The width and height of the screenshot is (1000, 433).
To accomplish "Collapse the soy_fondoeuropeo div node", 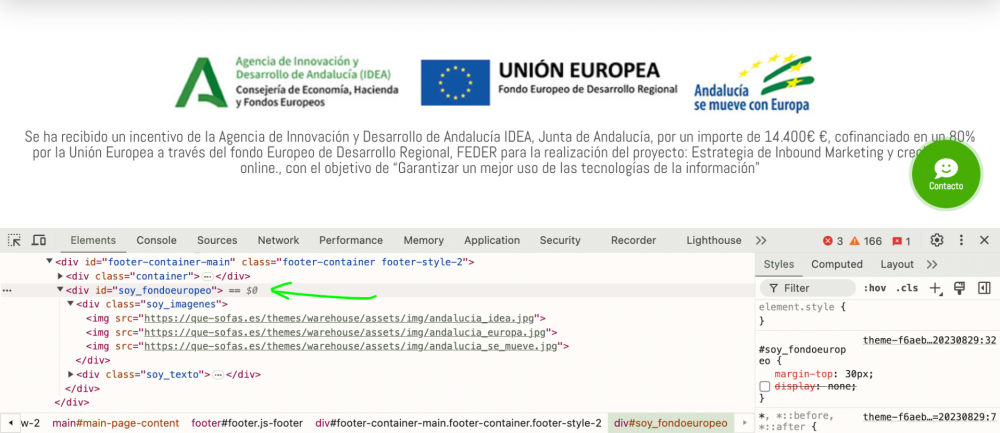I will [61, 290].
